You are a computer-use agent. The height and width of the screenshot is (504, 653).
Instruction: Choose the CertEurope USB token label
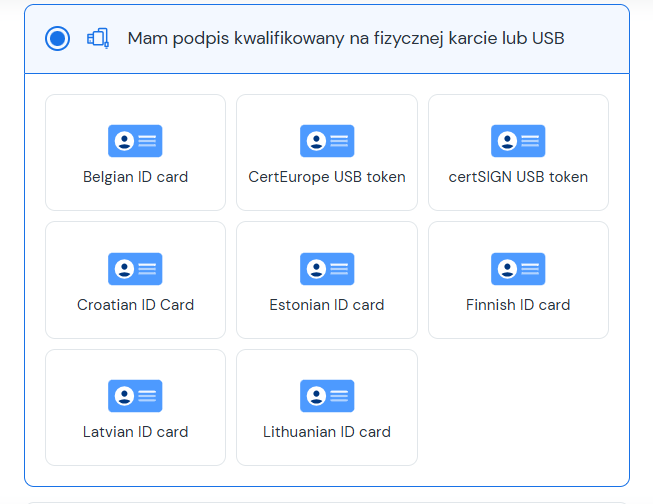327,177
